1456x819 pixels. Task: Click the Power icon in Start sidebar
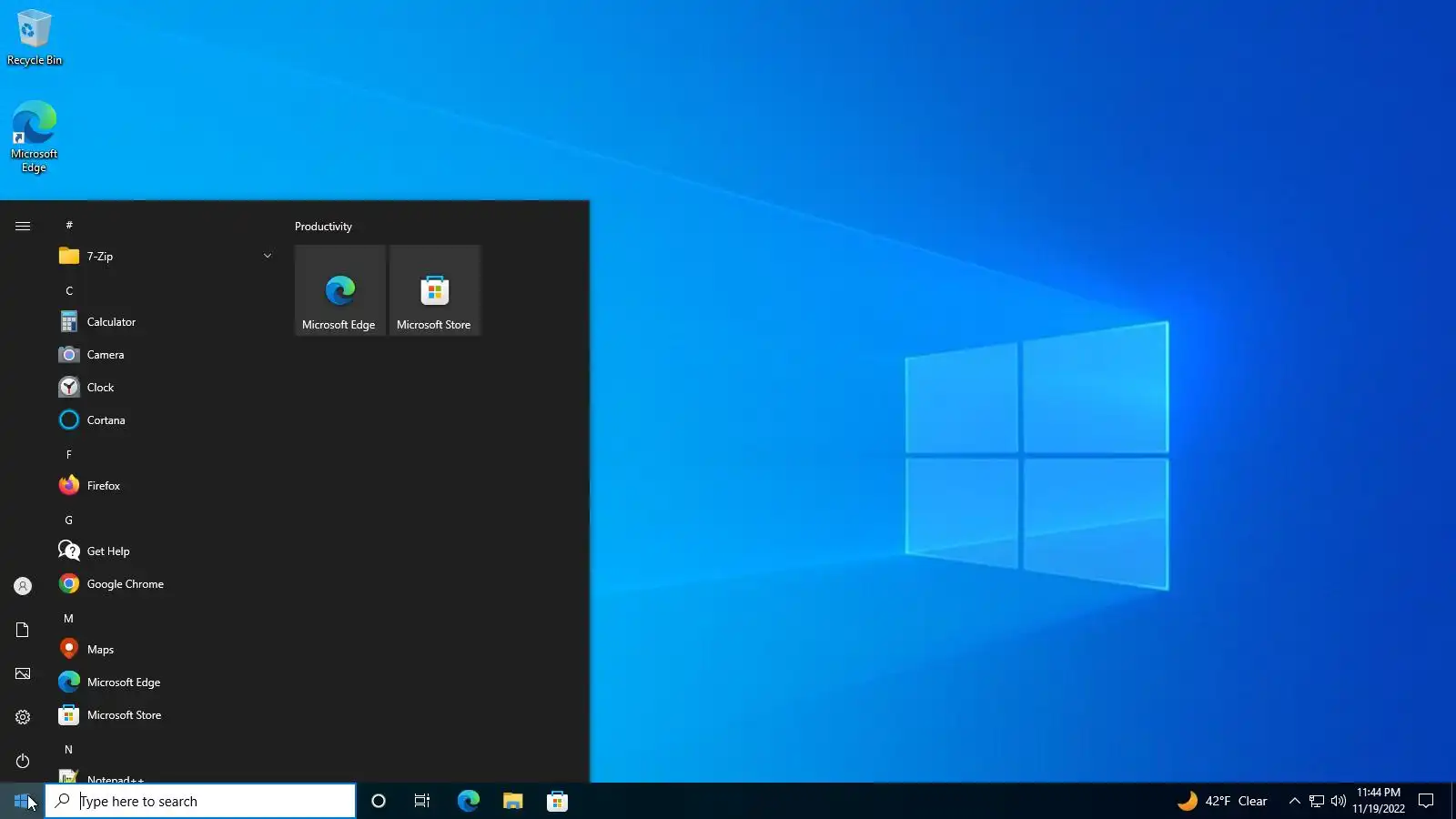click(x=23, y=761)
